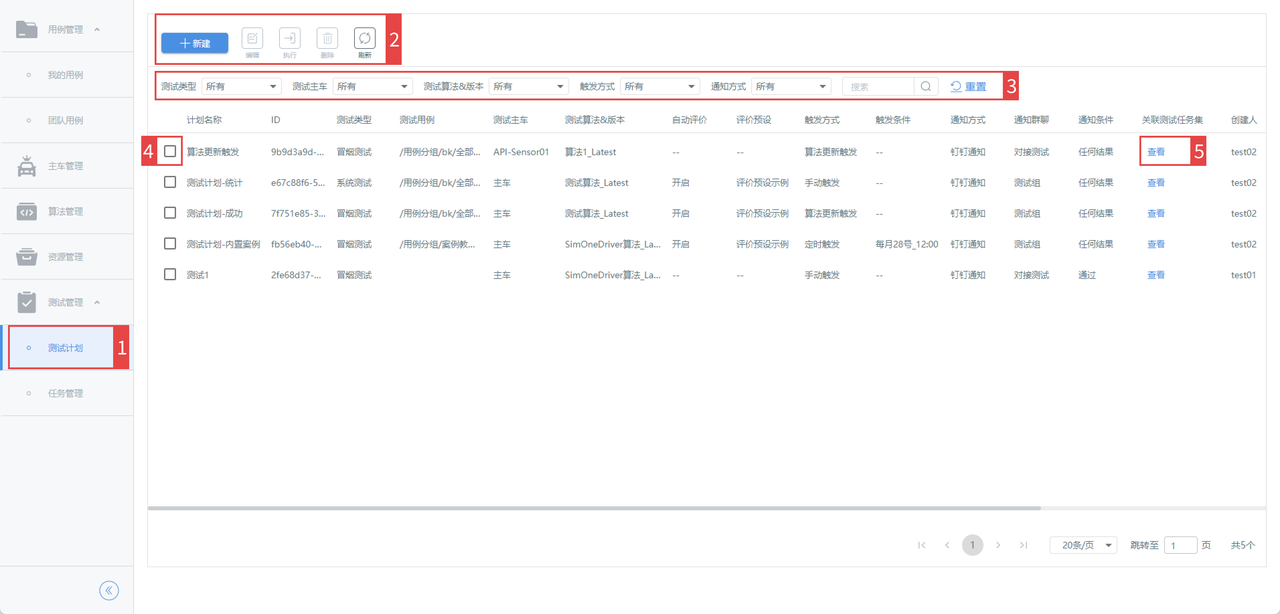Click 查看 link for 算法更新触发 row
The image size is (1280, 614).
pos(1156,152)
